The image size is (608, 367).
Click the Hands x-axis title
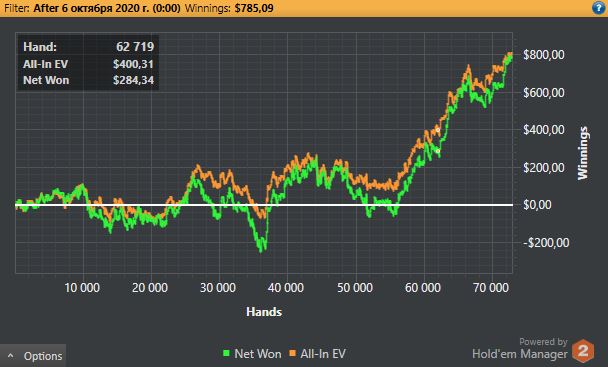[x=264, y=312]
